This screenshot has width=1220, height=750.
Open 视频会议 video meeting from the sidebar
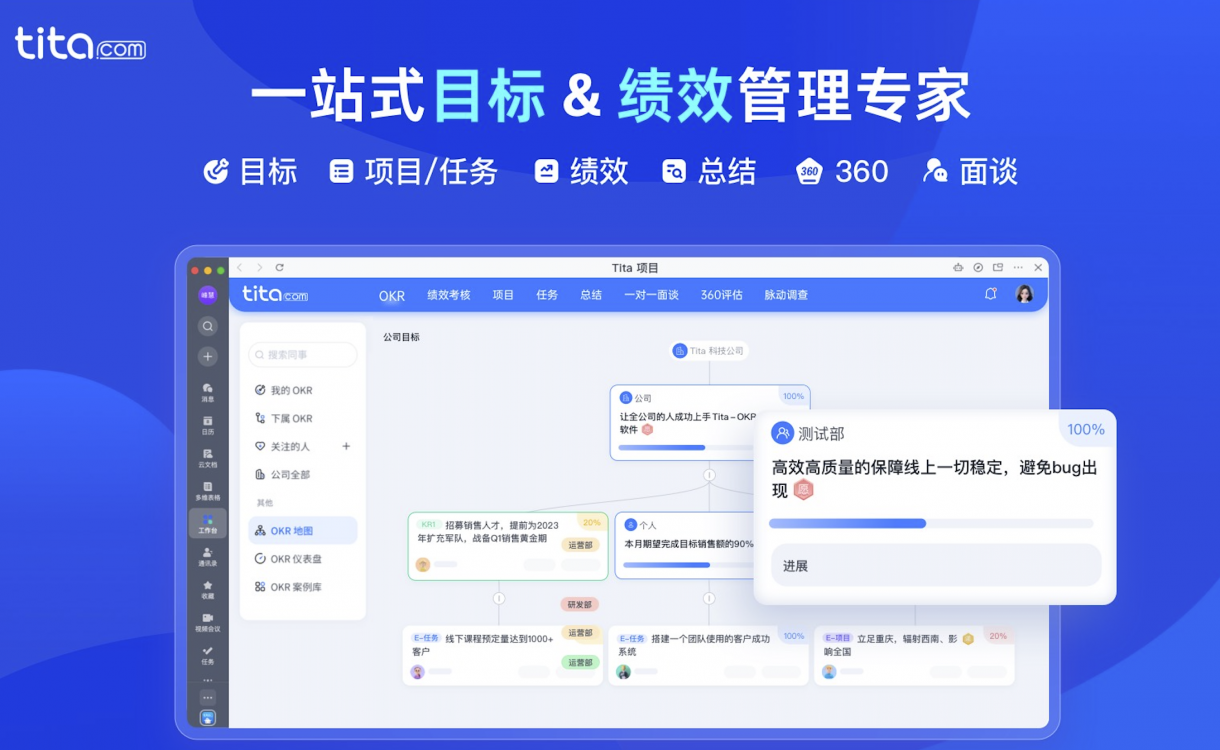click(208, 622)
